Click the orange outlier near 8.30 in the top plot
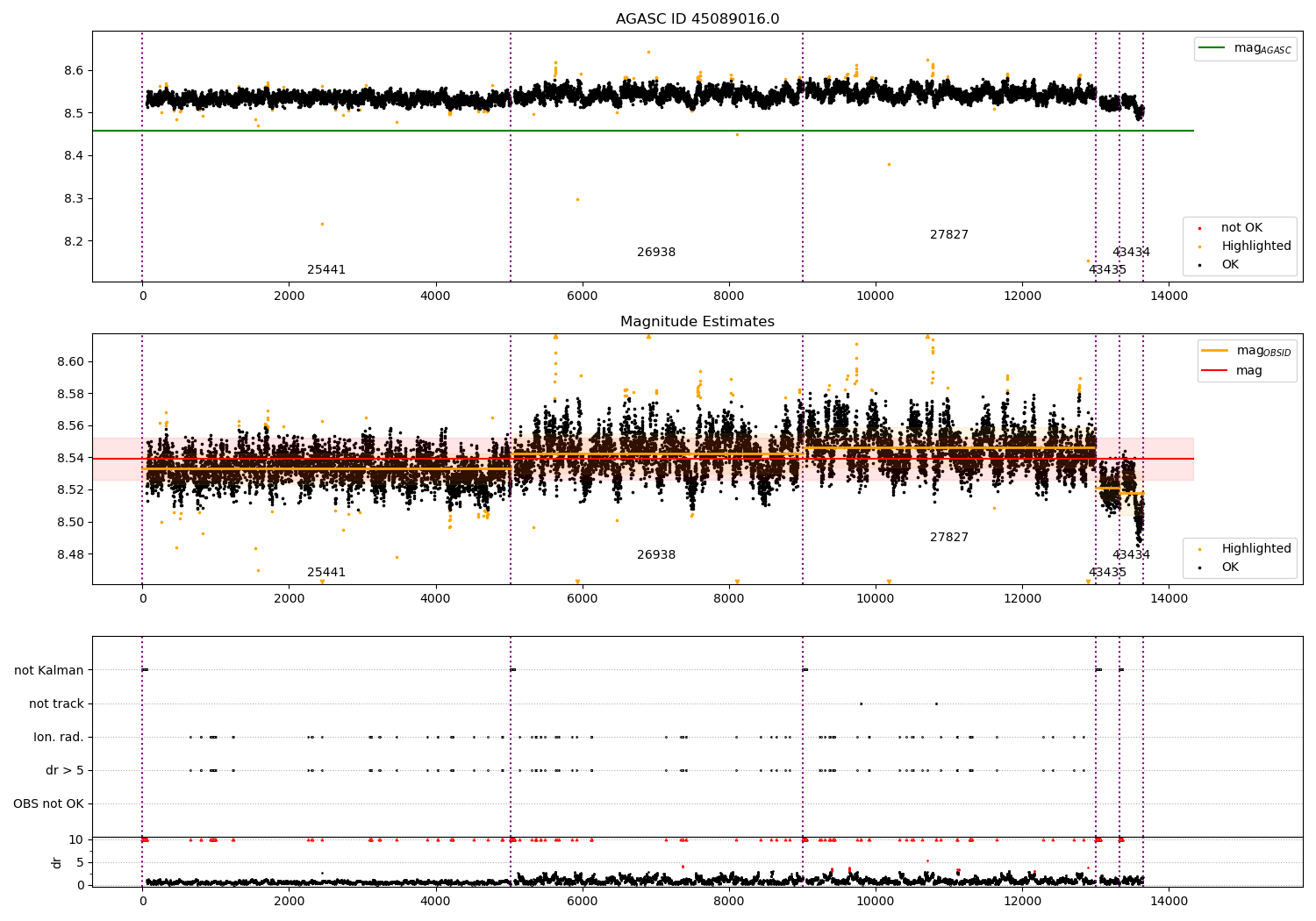Image resolution: width=1316 pixels, height=921 pixels. tap(577, 199)
